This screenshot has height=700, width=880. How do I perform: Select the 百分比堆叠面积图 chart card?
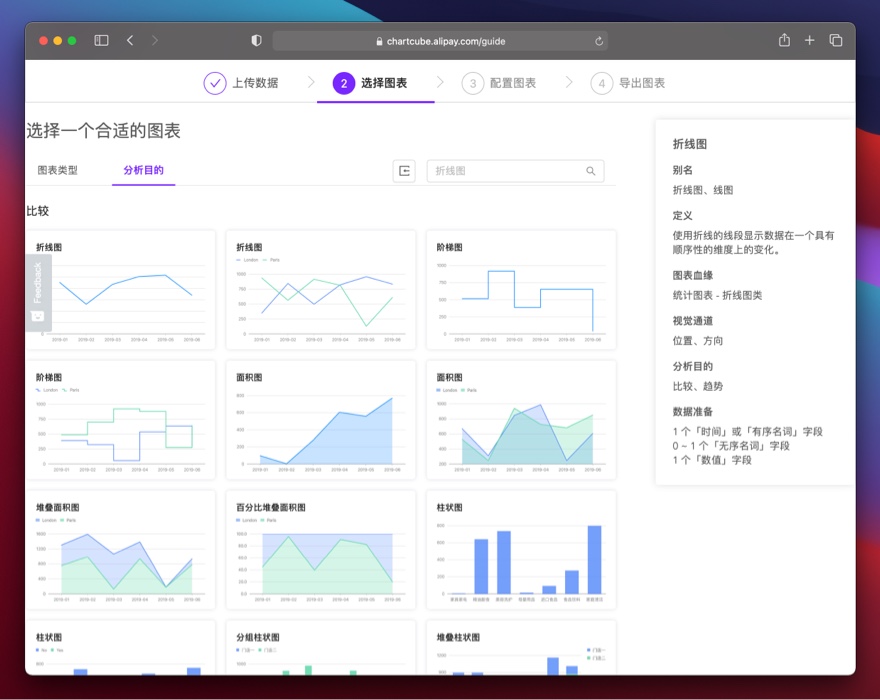320,550
